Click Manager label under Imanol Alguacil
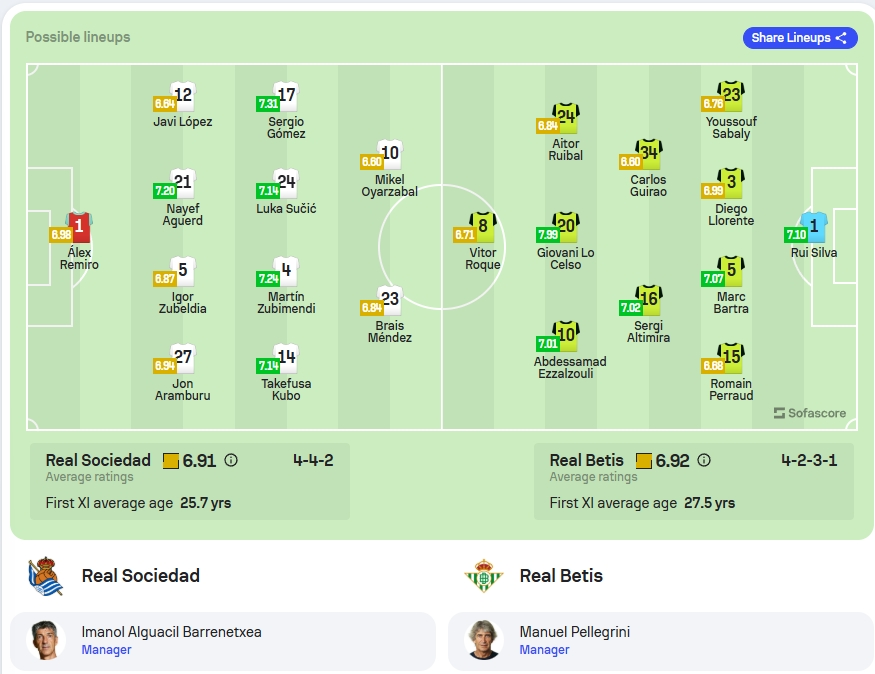Screen dimensions: 875x674 click(106, 650)
